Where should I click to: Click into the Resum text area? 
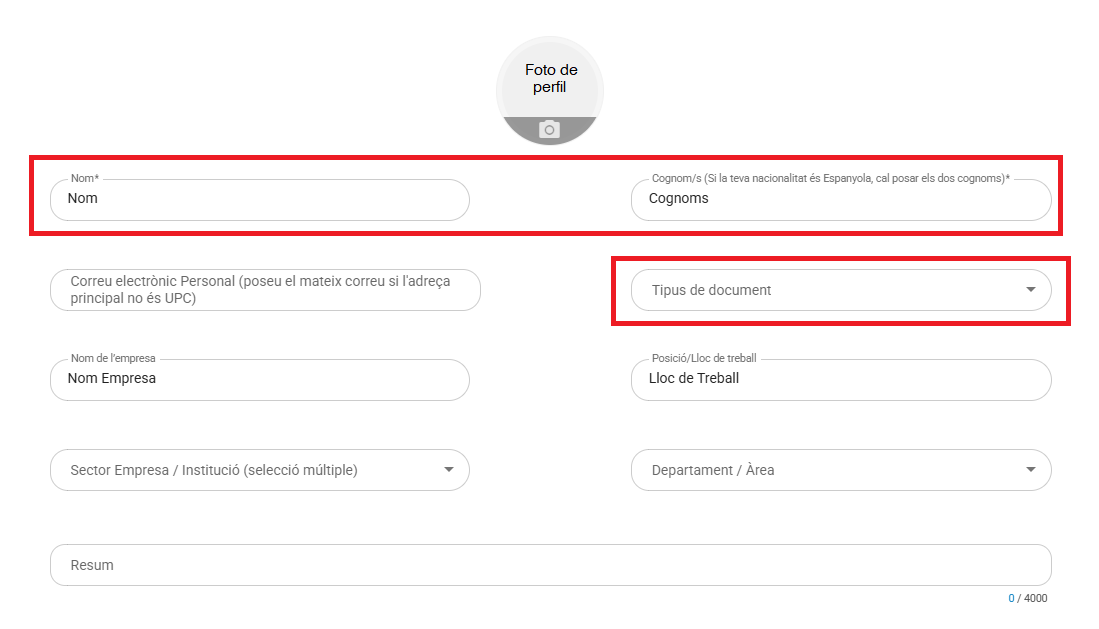pyautogui.click(x=550, y=565)
